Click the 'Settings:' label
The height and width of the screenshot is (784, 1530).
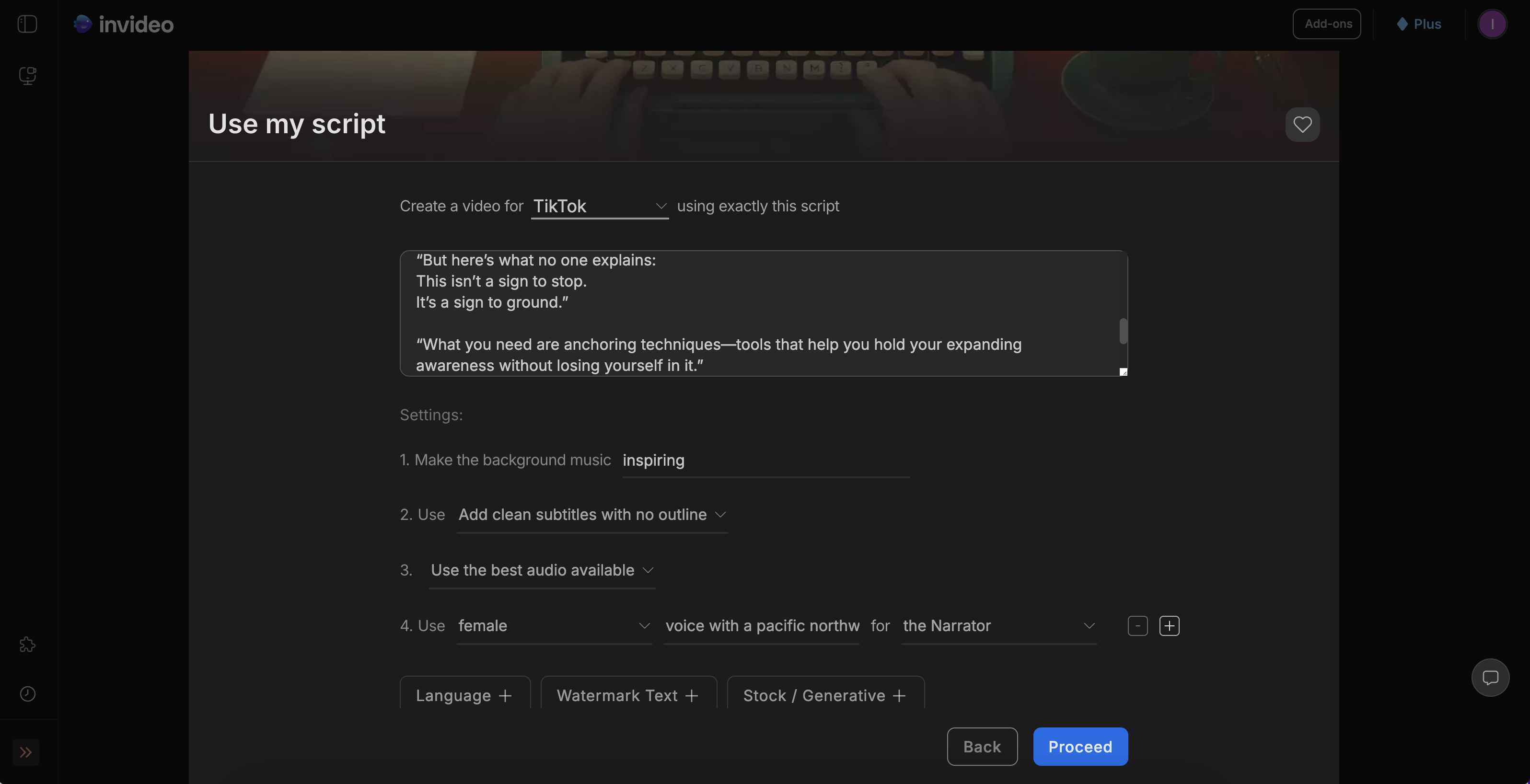(x=431, y=415)
